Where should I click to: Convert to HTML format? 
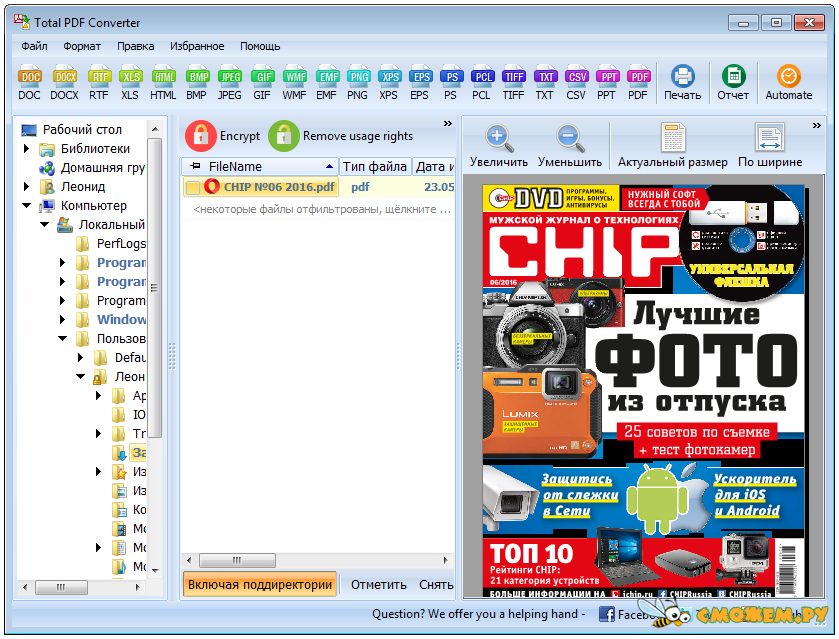tap(163, 83)
